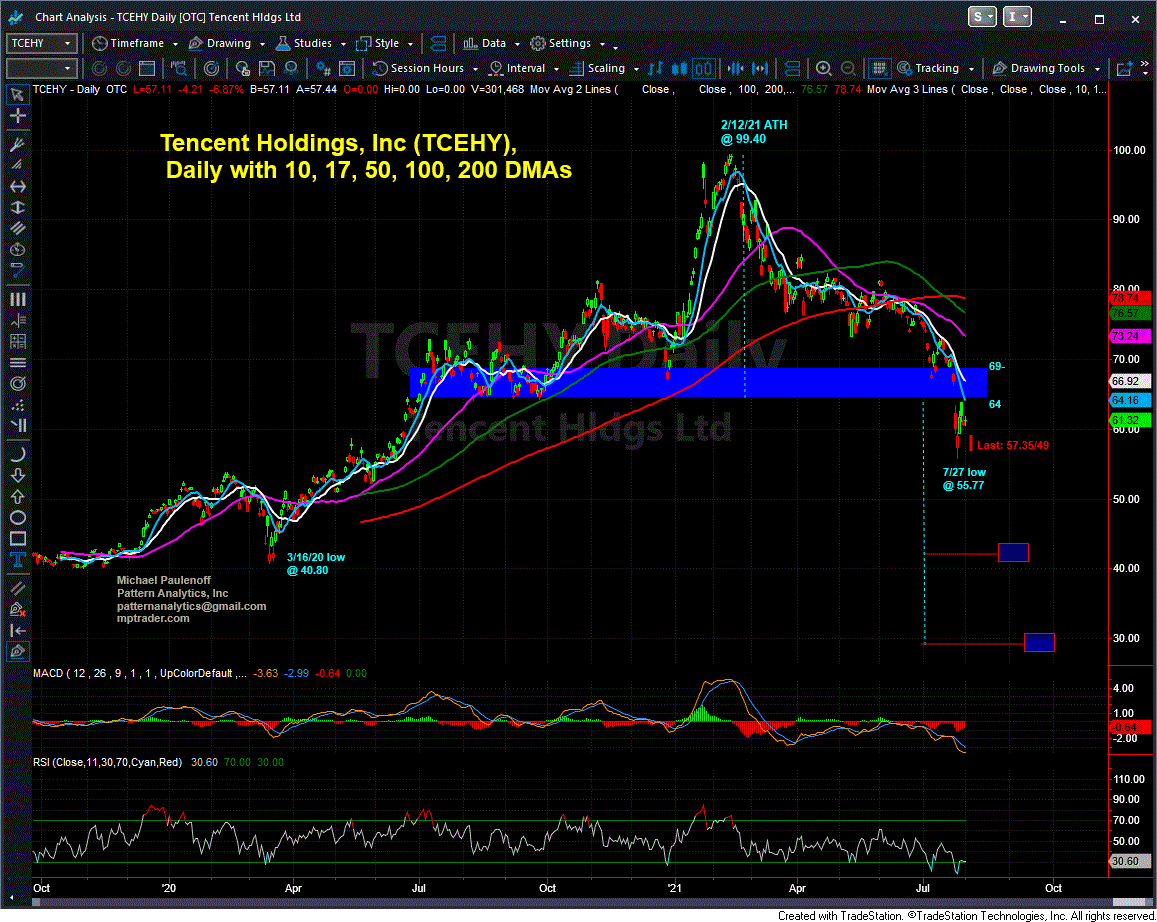Expand the Interval dropdown
This screenshot has width=1157, height=922.
pyautogui.click(x=556, y=69)
